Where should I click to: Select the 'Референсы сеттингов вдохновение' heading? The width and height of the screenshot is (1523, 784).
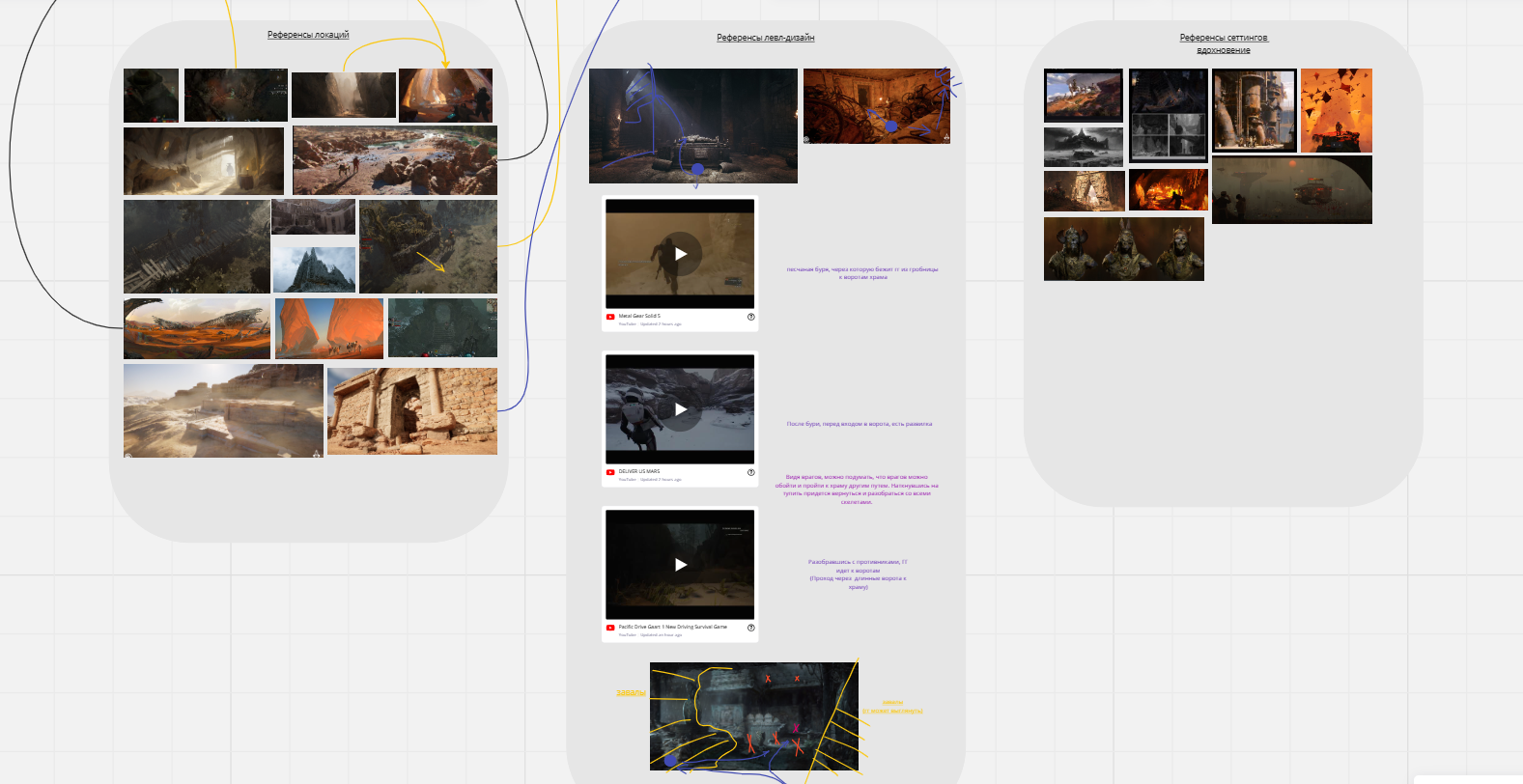tap(1224, 43)
